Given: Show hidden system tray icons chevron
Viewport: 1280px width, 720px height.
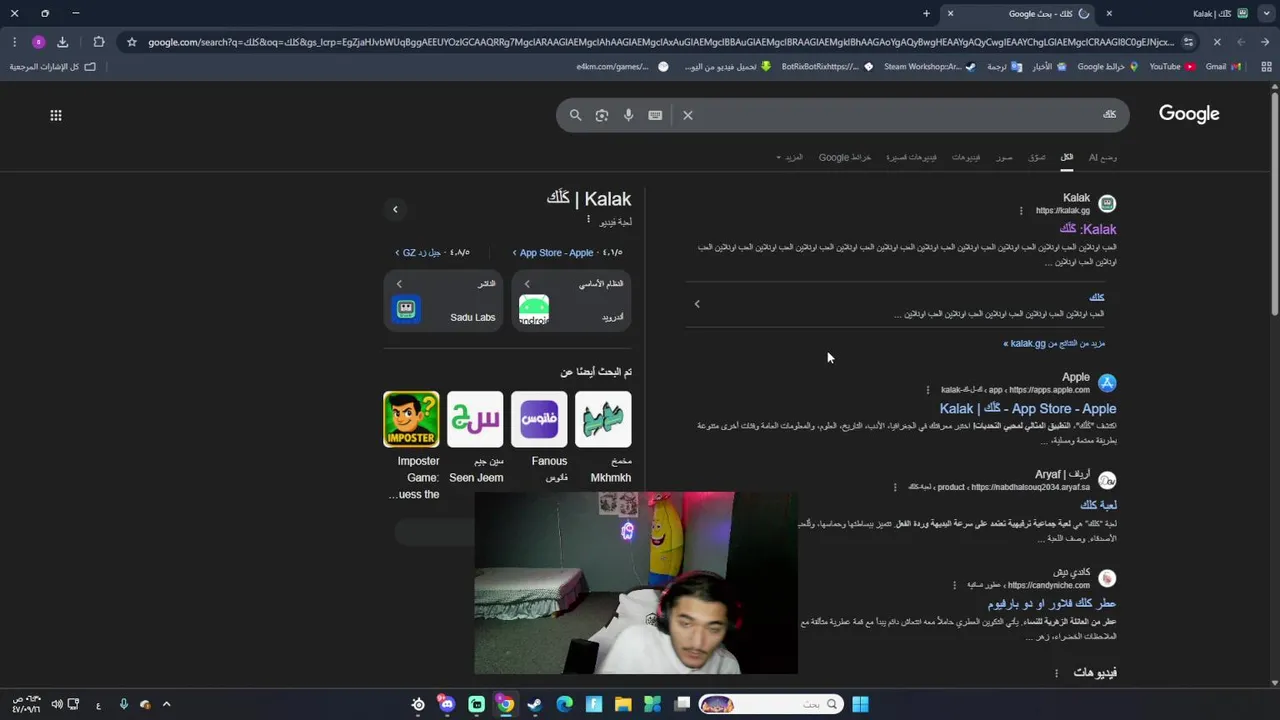Looking at the screenshot, I should point(166,704).
